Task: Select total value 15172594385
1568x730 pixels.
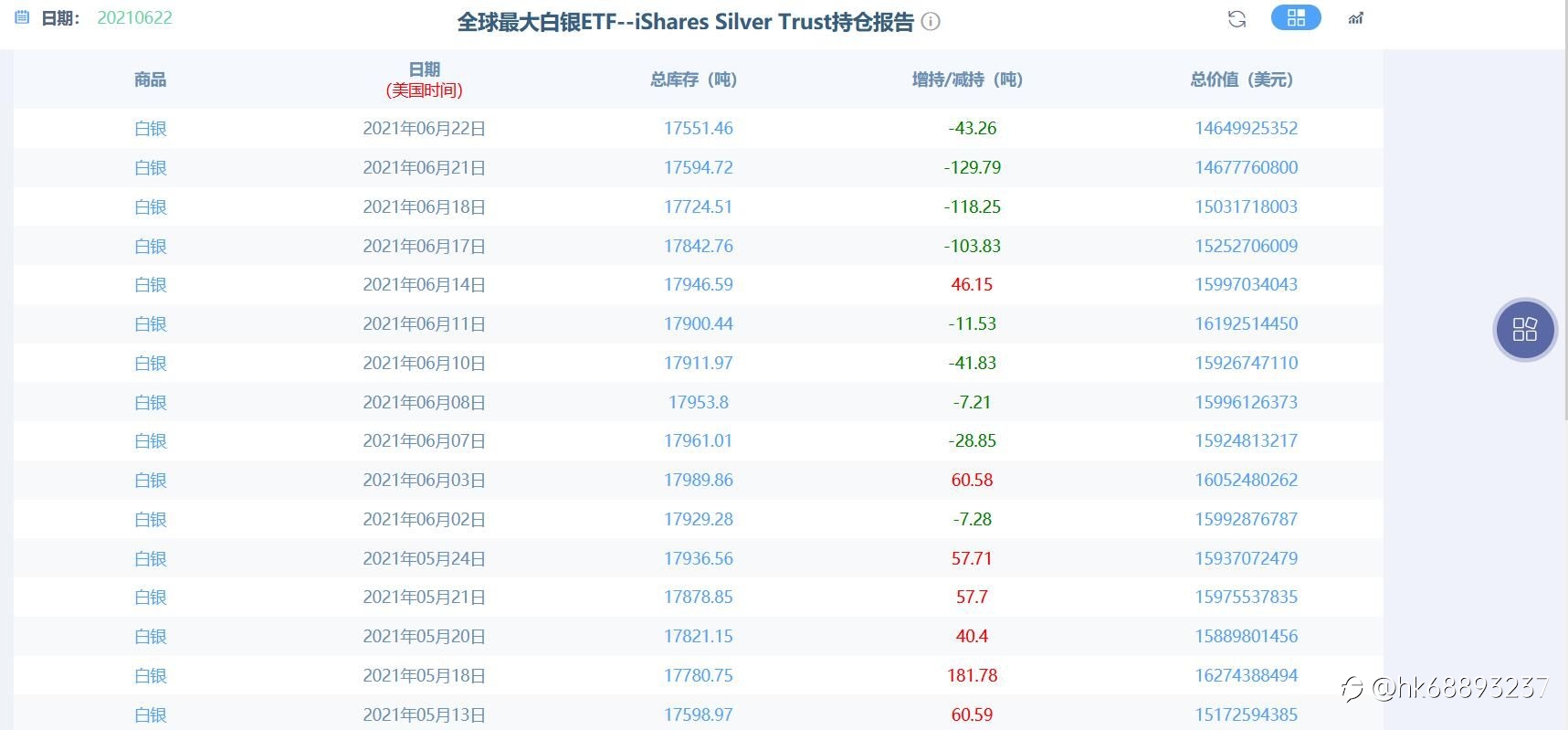Action: (1247, 714)
